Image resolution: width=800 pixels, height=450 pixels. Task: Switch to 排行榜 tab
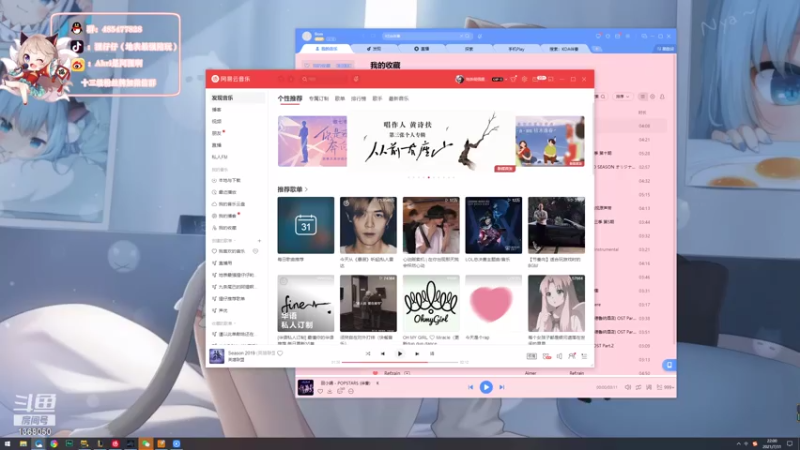point(359,98)
